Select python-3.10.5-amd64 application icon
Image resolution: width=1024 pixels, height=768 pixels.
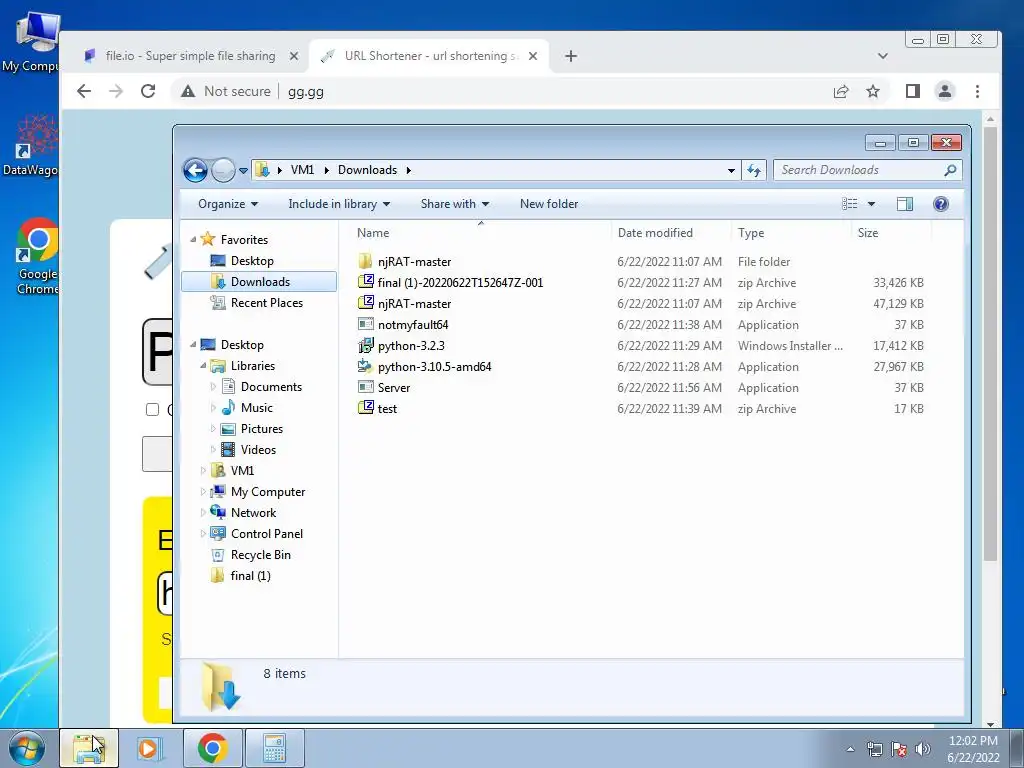coord(365,366)
